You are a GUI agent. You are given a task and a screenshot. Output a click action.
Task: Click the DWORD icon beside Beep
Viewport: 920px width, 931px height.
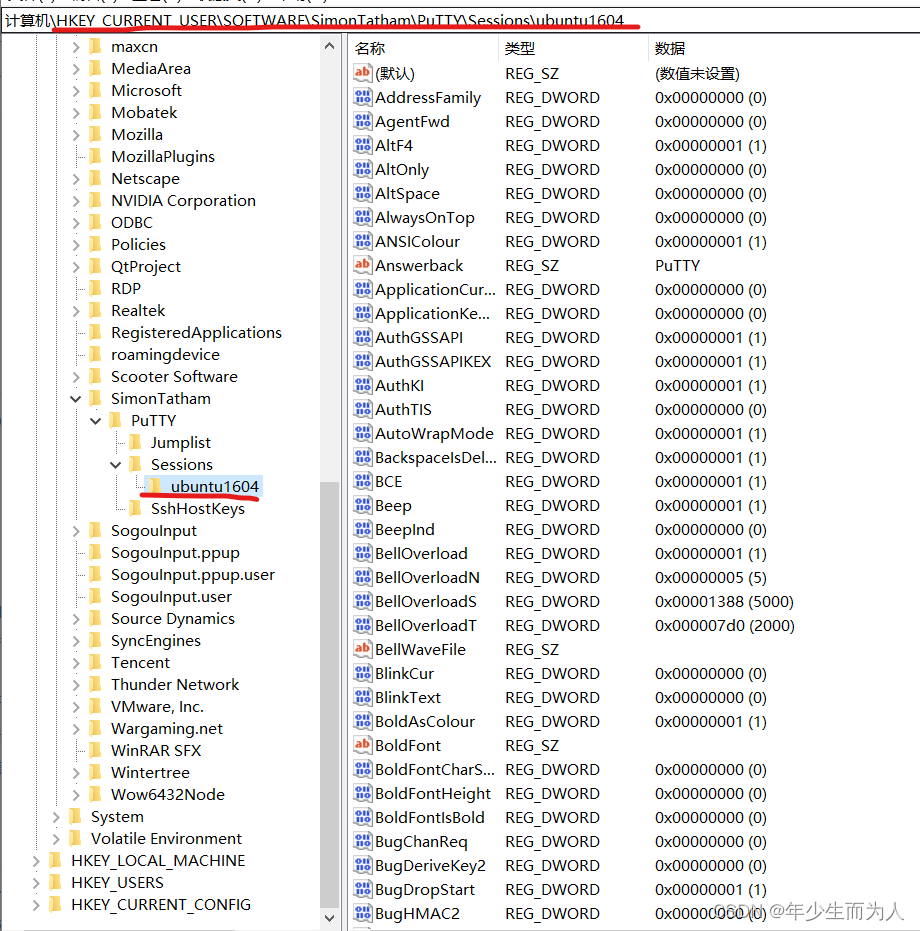pyautogui.click(x=362, y=505)
